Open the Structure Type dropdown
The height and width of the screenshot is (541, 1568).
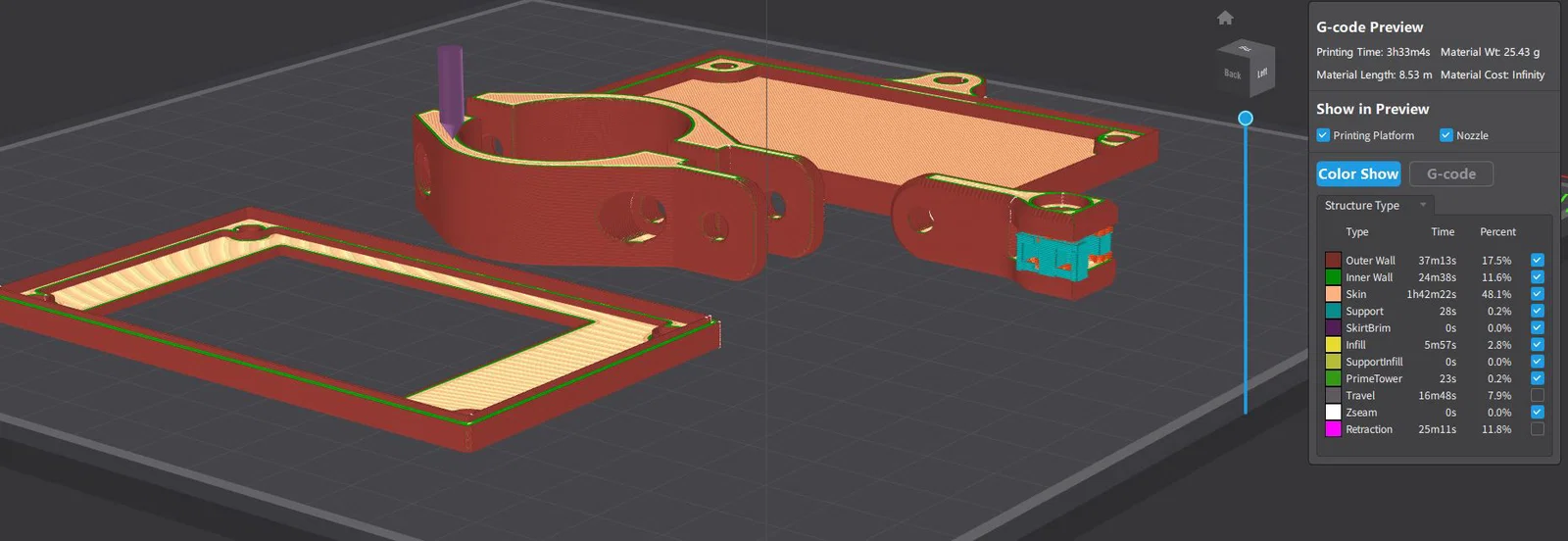coord(1375,205)
